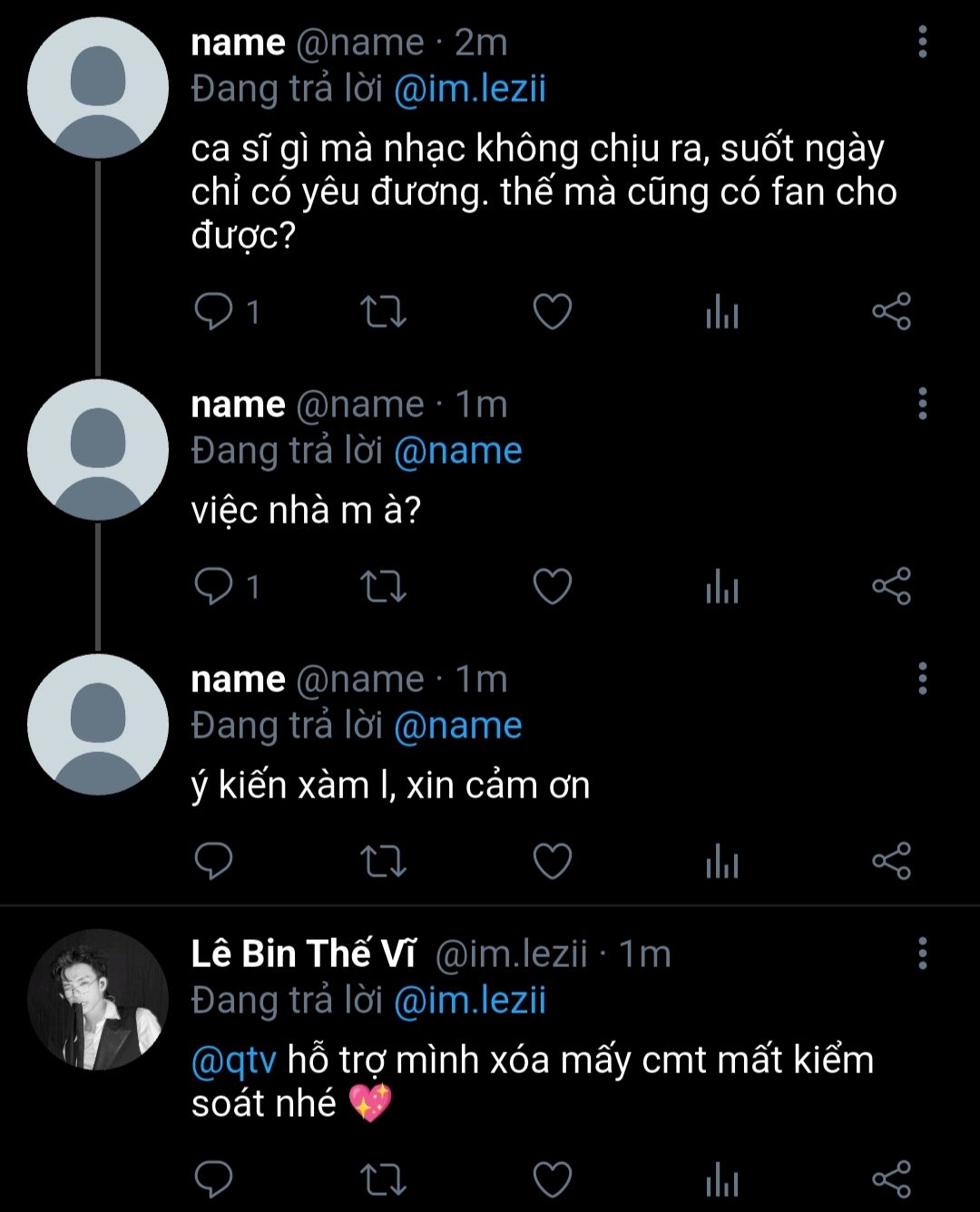The width and height of the screenshot is (980, 1212).
Task: Open more options on Lê Bin Thế Vĩ's tweet
Action: 922,953
